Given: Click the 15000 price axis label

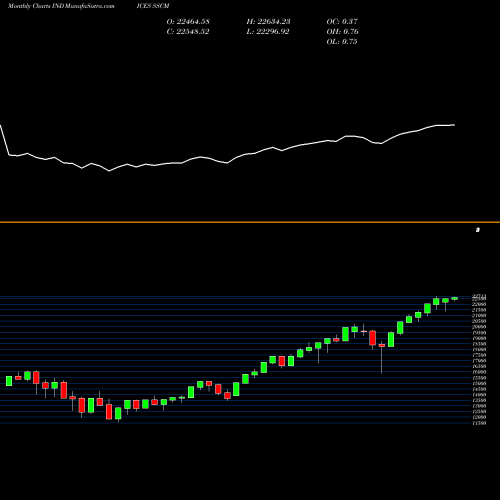Looking at the screenshot, I should 479,384.
